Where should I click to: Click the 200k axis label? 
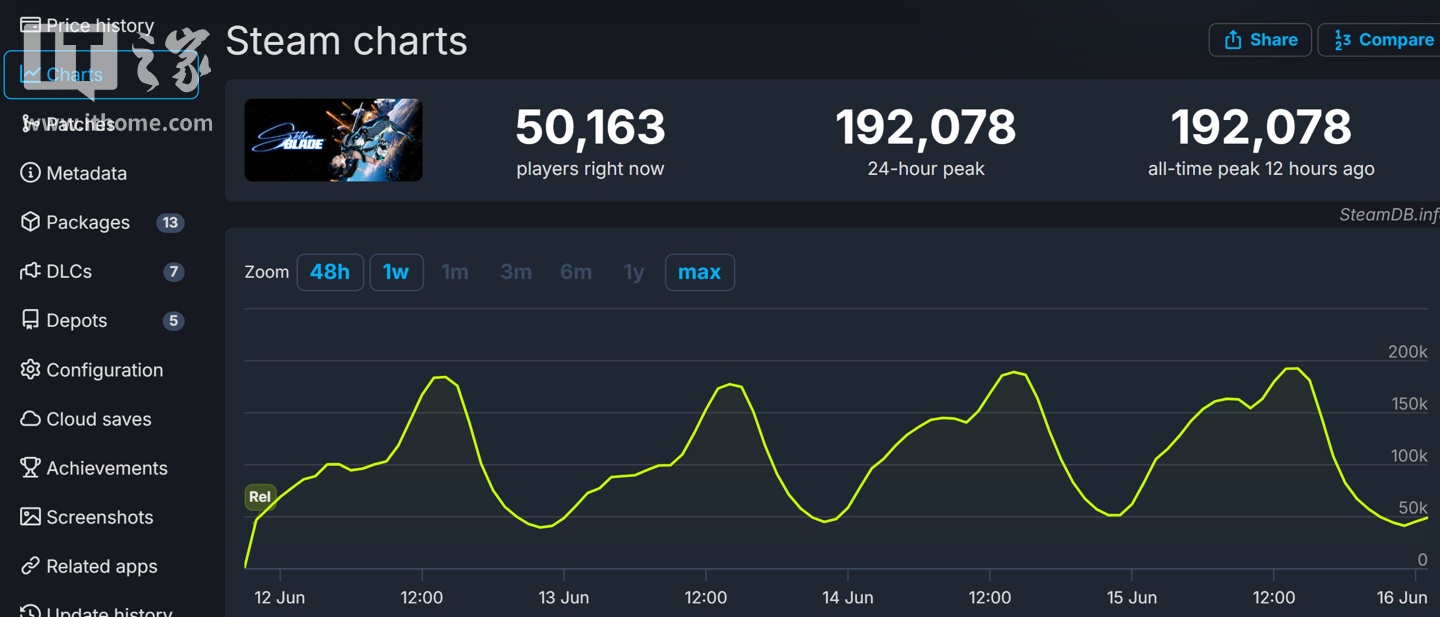[1408, 352]
